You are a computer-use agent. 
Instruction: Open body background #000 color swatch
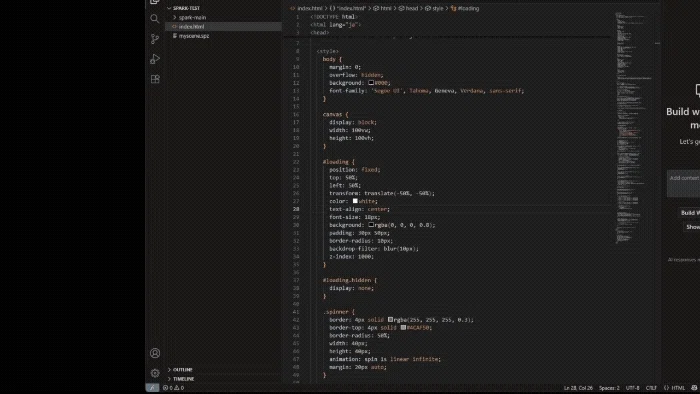(x=371, y=83)
